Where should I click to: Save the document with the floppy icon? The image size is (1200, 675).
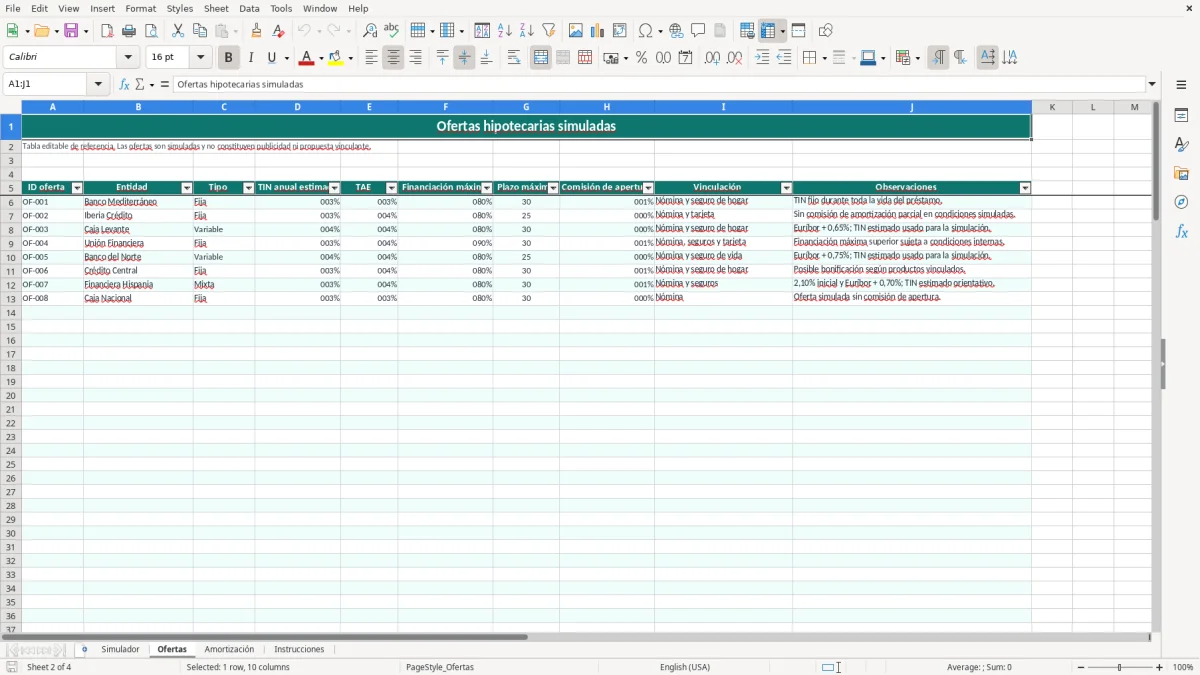tap(71, 31)
